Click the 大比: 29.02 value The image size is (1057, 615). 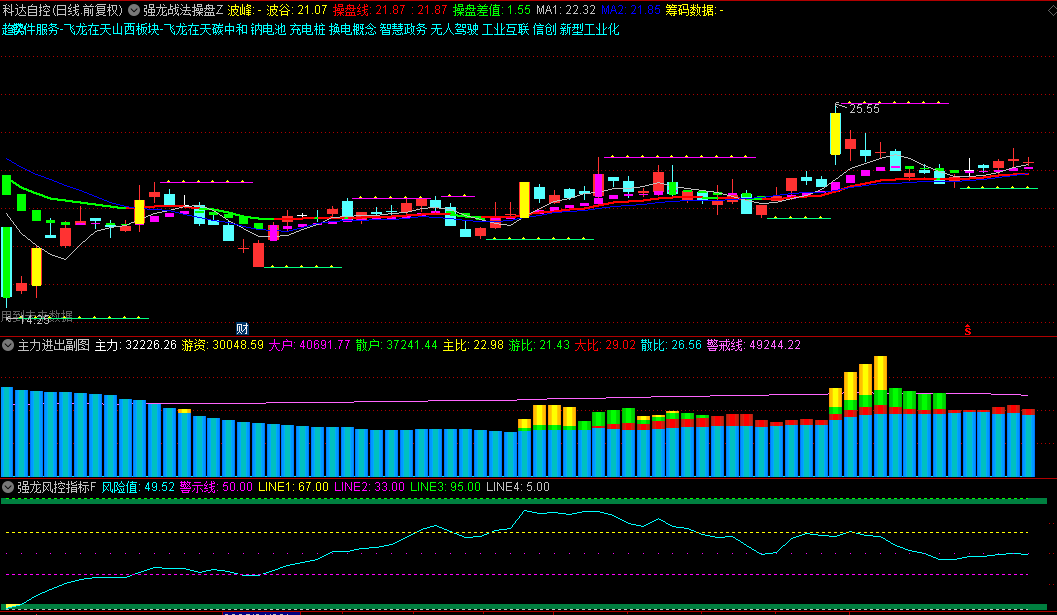point(605,345)
